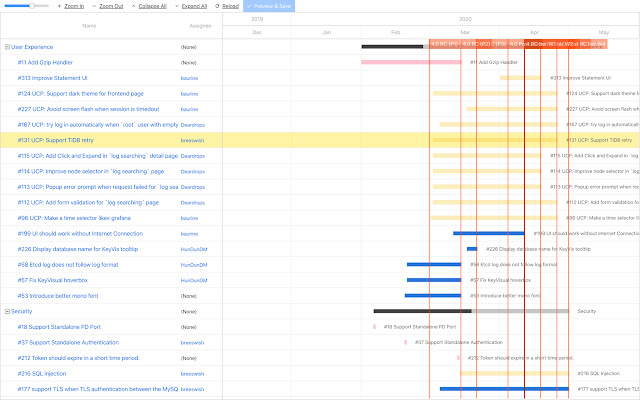Collapse the Security group
This screenshot has height=400, width=640.
(x=7, y=311)
